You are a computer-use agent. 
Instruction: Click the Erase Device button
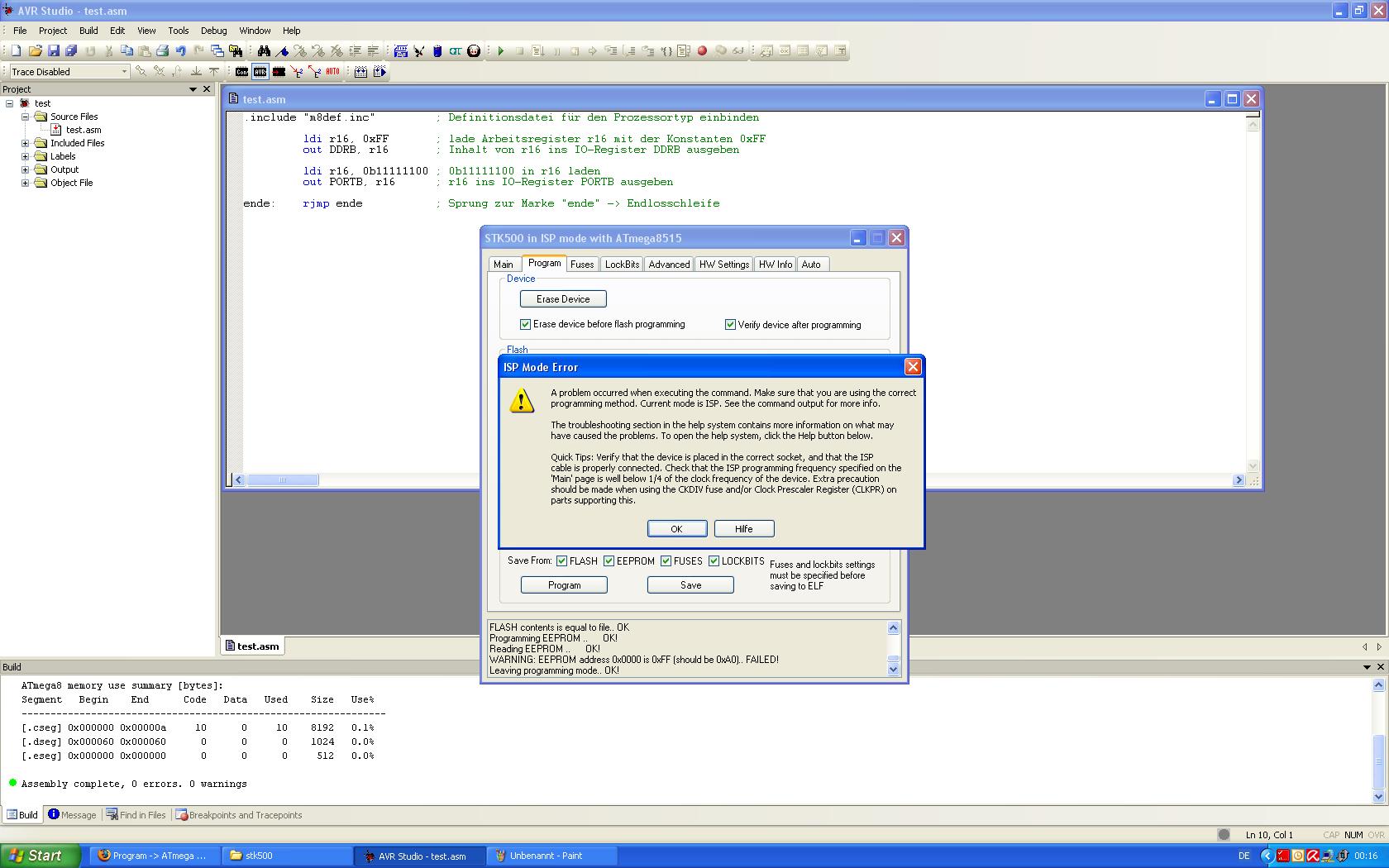pyautogui.click(x=563, y=299)
